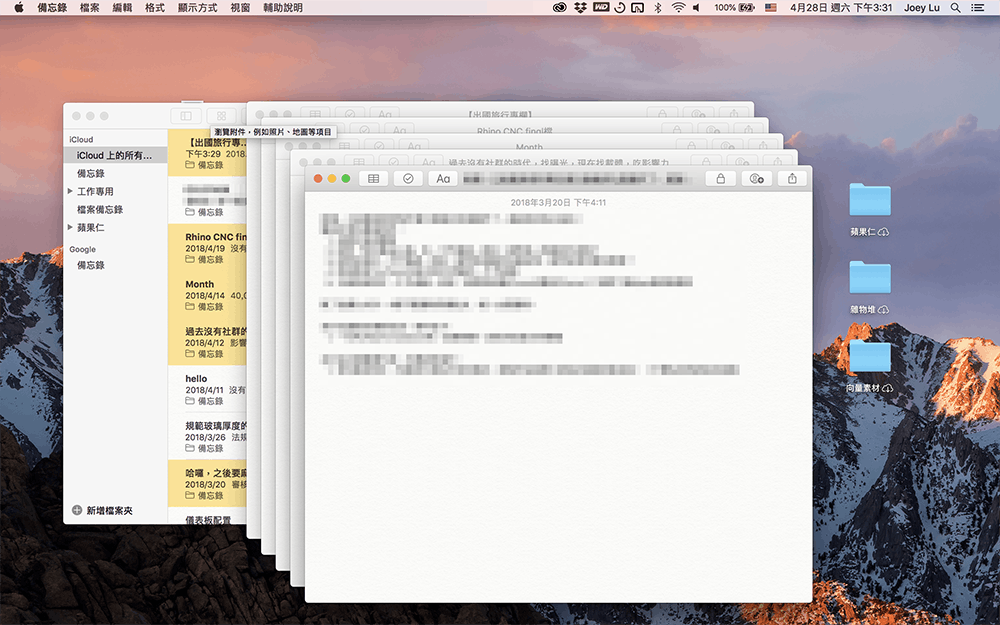Select the Google 備忘錄 folder
1000x625 pixels.
coord(91,265)
